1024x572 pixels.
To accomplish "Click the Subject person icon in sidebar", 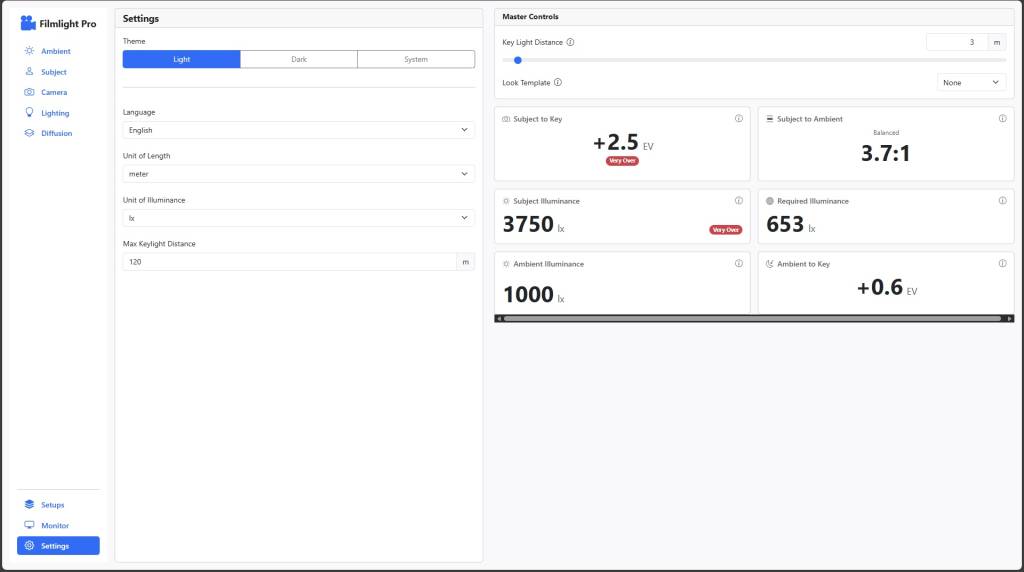I will pyautogui.click(x=29, y=71).
